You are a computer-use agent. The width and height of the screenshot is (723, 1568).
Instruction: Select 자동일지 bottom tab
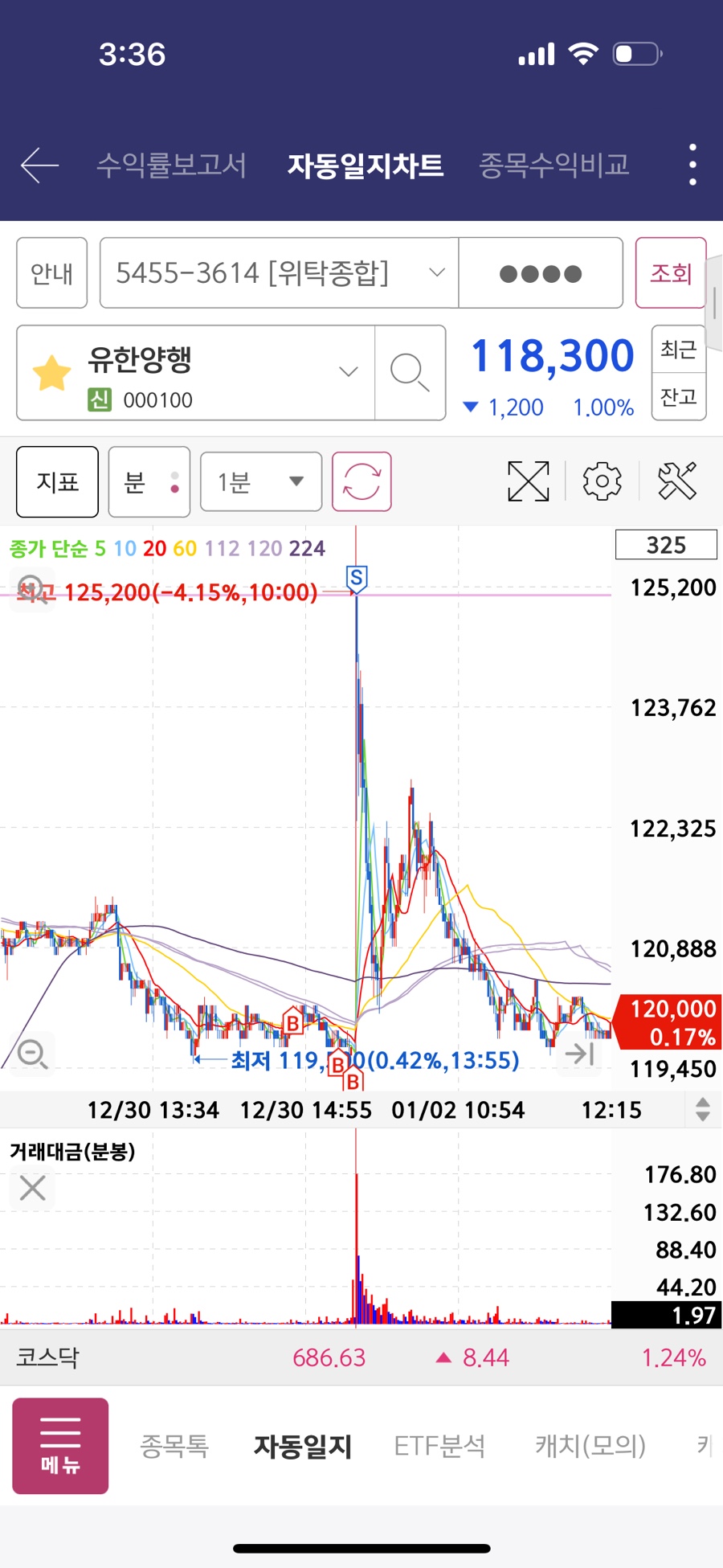(303, 1446)
